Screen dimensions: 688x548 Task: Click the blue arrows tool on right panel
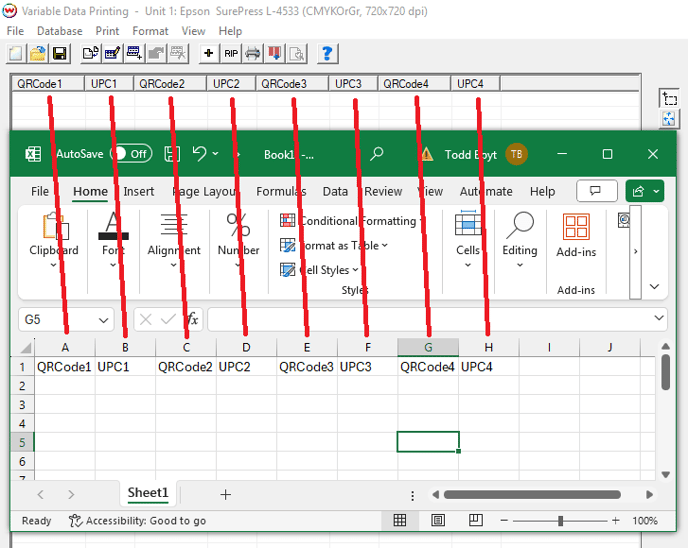click(x=669, y=118)
